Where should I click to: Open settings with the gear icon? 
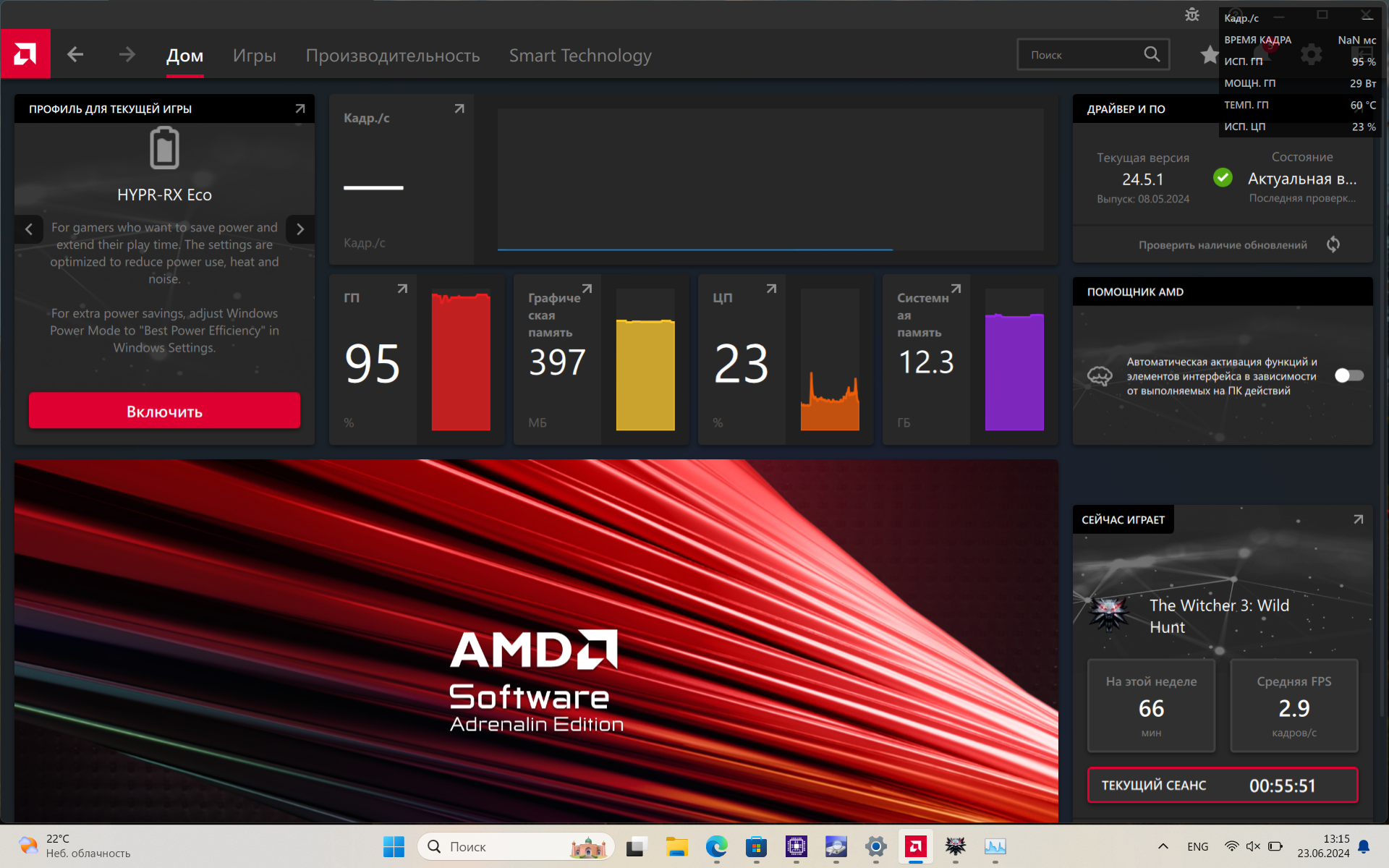1311,54
